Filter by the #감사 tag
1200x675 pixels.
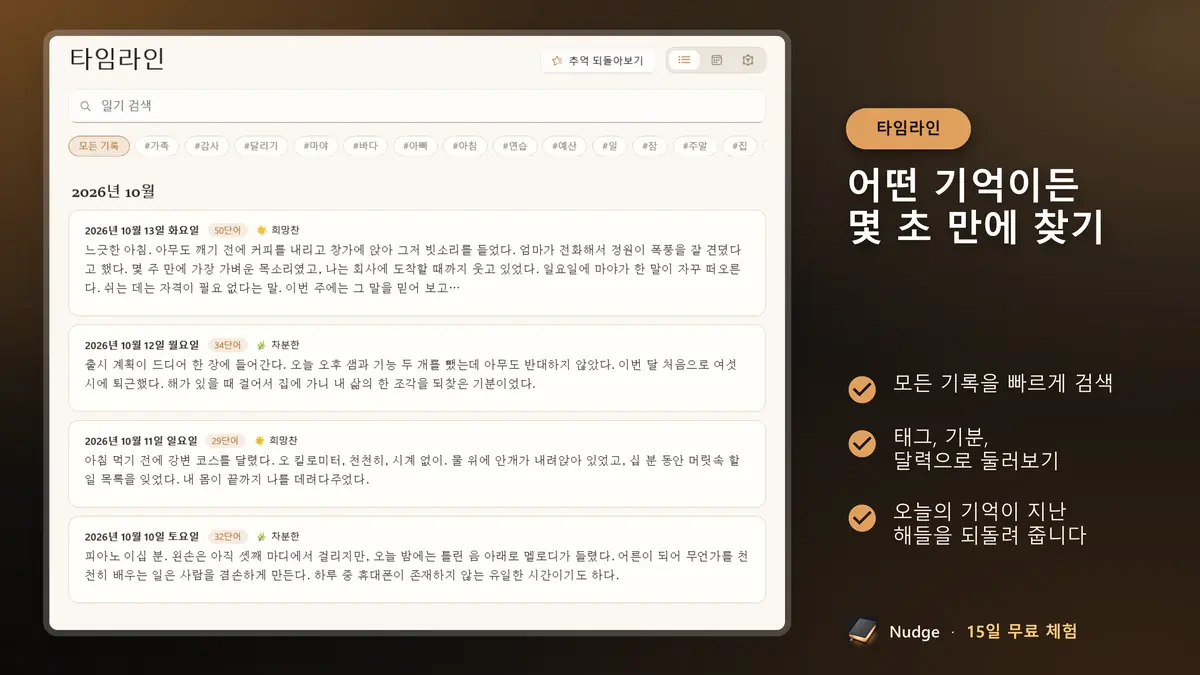pos(206,146)
